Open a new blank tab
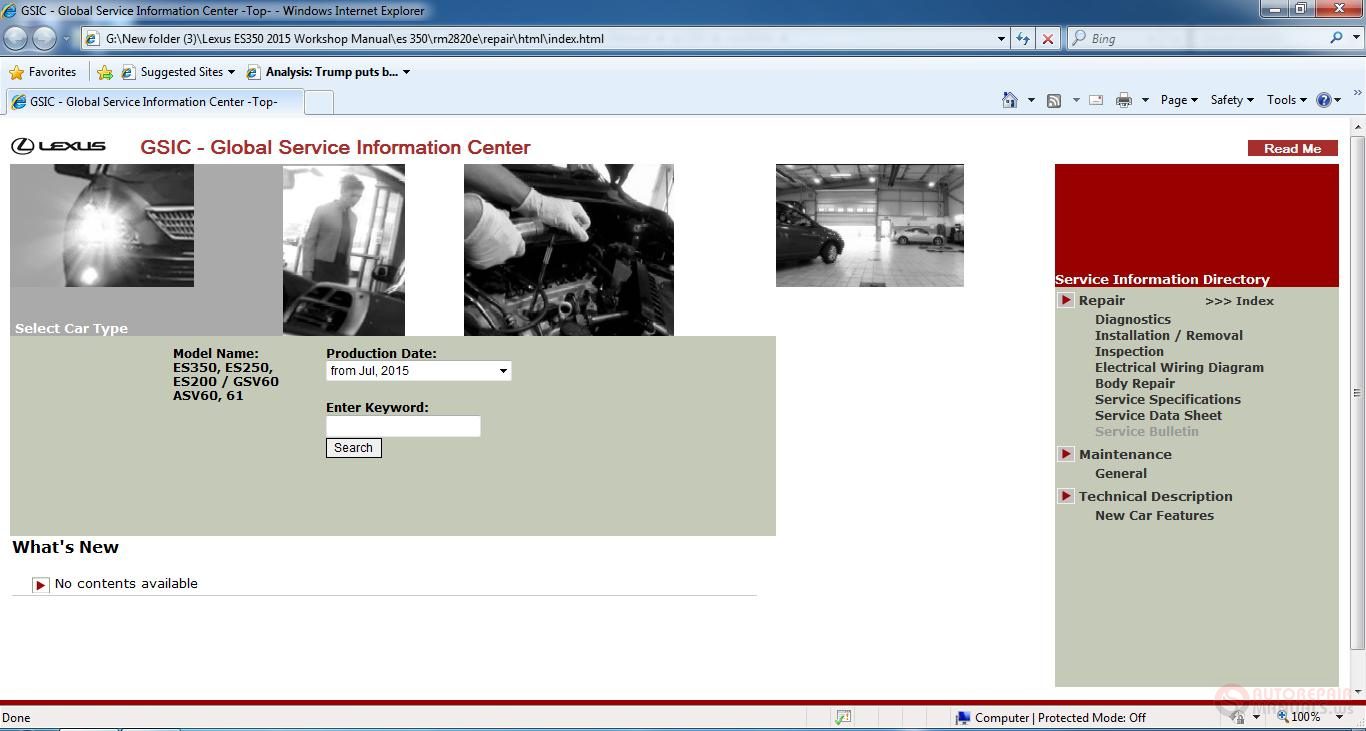 point(318,102)
